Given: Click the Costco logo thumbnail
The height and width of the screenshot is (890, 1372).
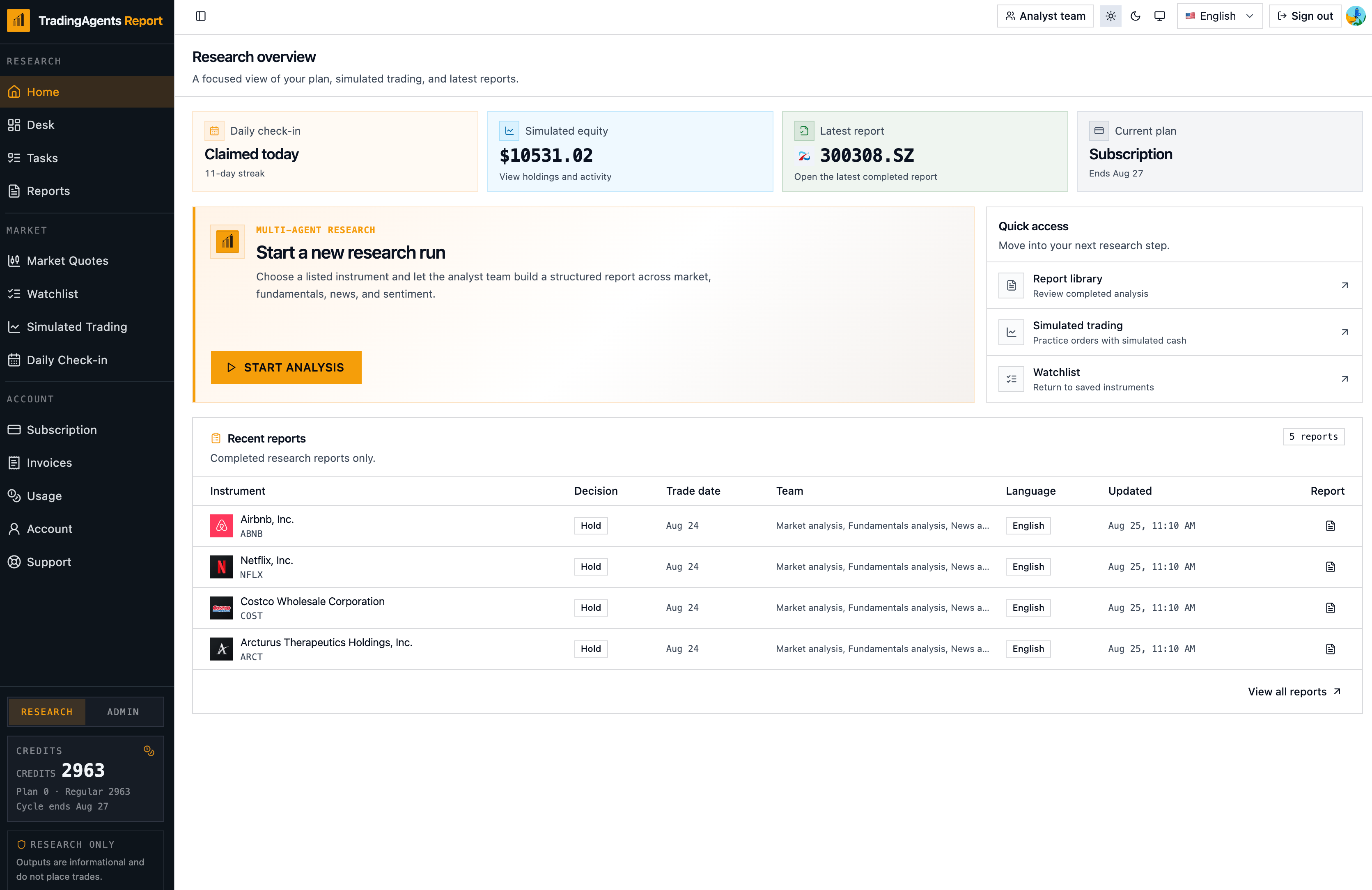Looking at the screenshot, I should (x=221, y=608).
